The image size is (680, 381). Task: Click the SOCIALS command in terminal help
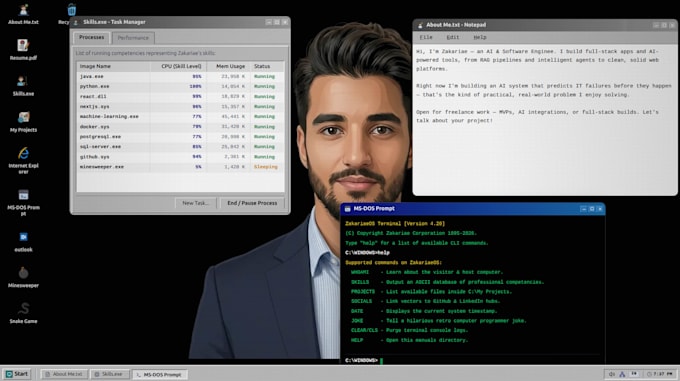(362, 301)
